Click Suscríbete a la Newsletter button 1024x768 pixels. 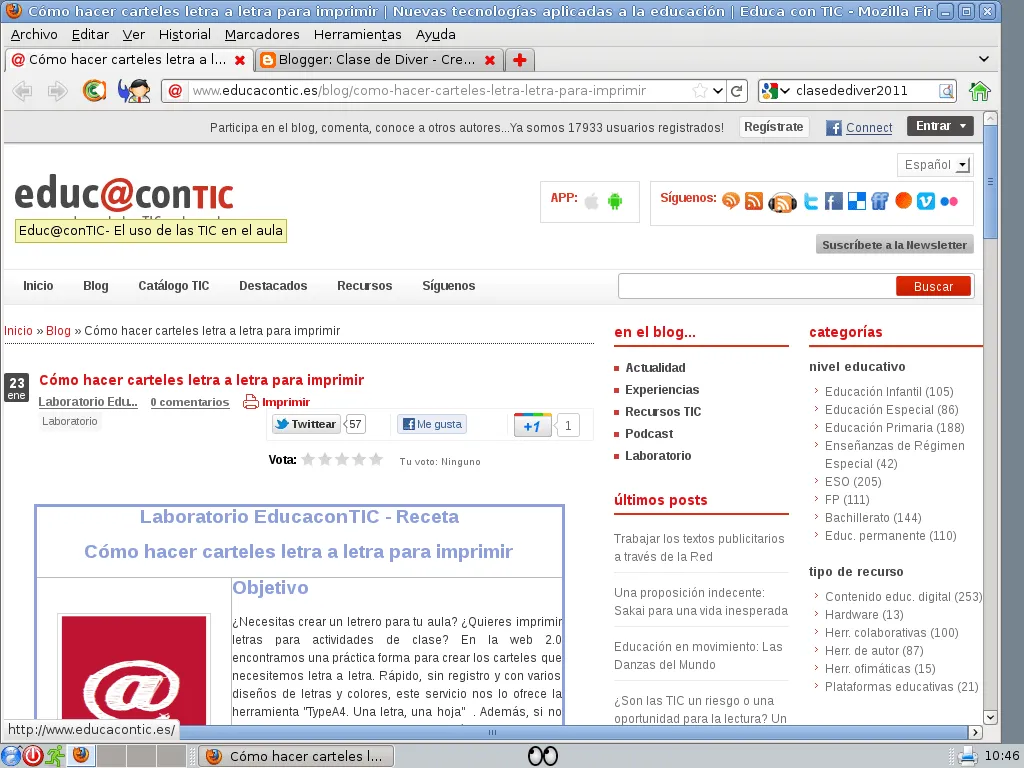click(x=895, y=245)
